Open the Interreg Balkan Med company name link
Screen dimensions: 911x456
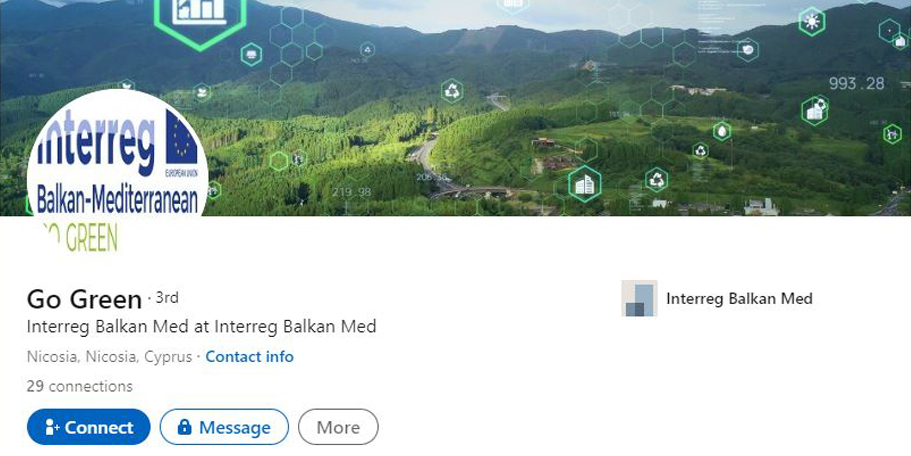[739, 299]
